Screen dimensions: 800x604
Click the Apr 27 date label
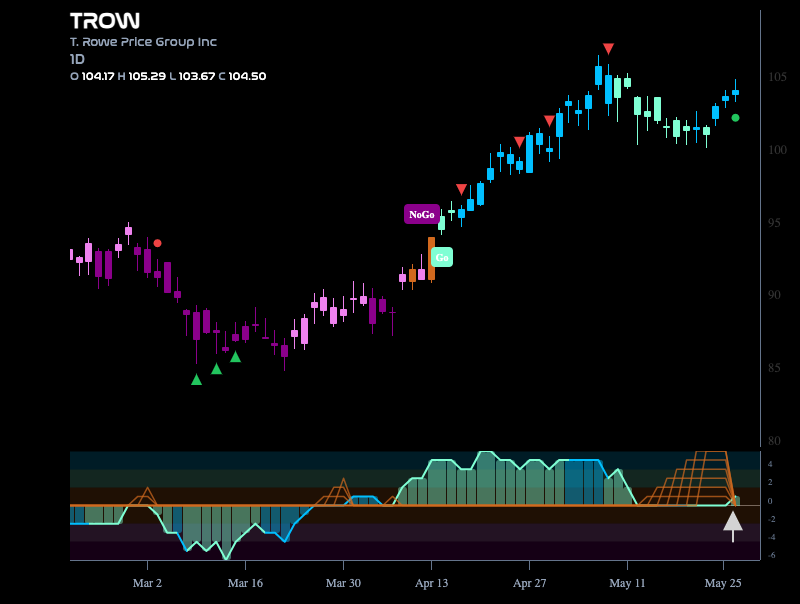[530, 583]
